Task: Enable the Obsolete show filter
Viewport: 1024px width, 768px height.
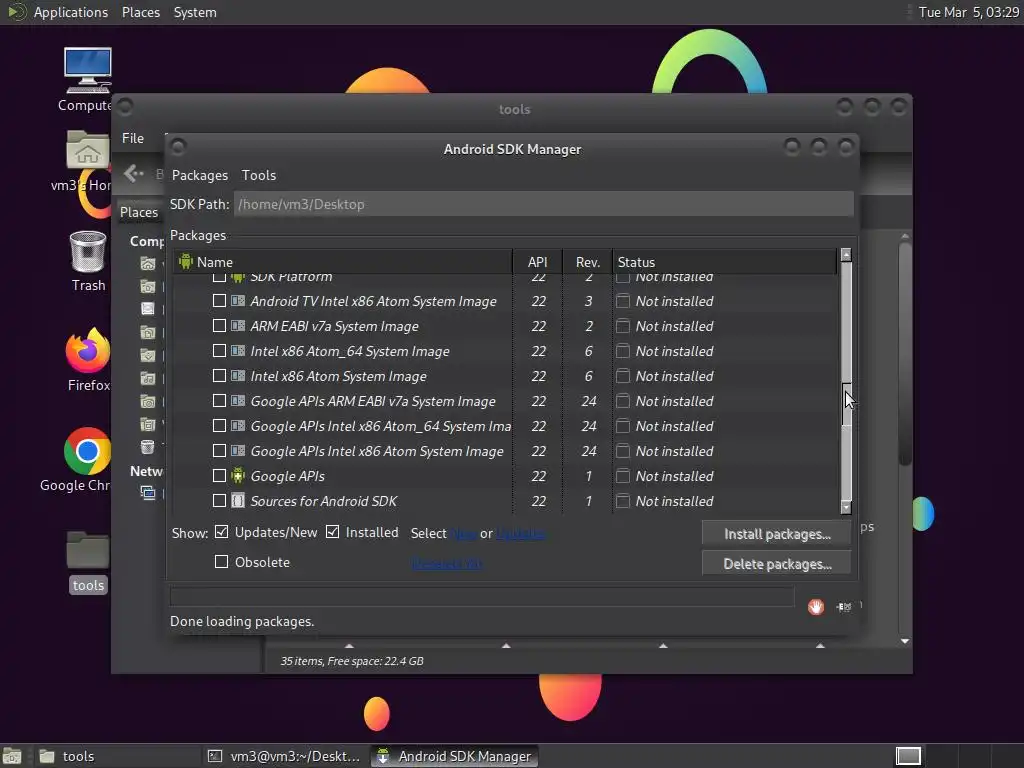Action: point(221,562)
